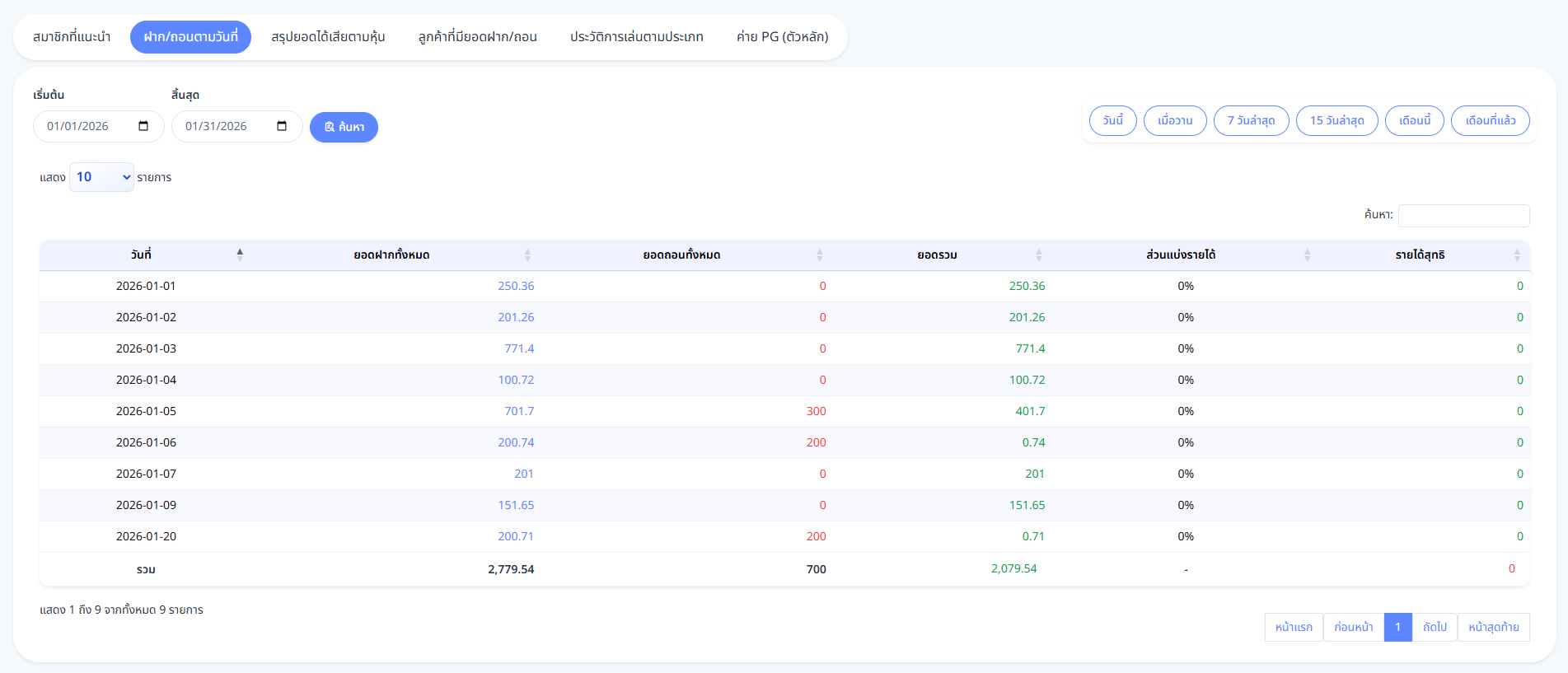
Task: Switch to สมาชิกที่แนะนำ tab
Action: (x=72, y=37)
